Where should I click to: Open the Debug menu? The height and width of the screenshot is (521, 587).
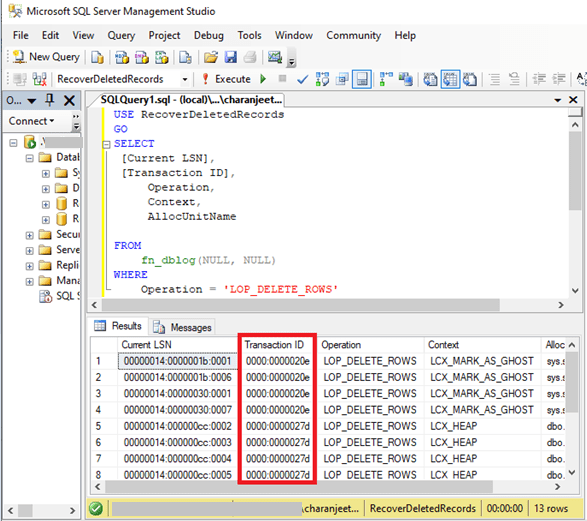tap(209, 36)
